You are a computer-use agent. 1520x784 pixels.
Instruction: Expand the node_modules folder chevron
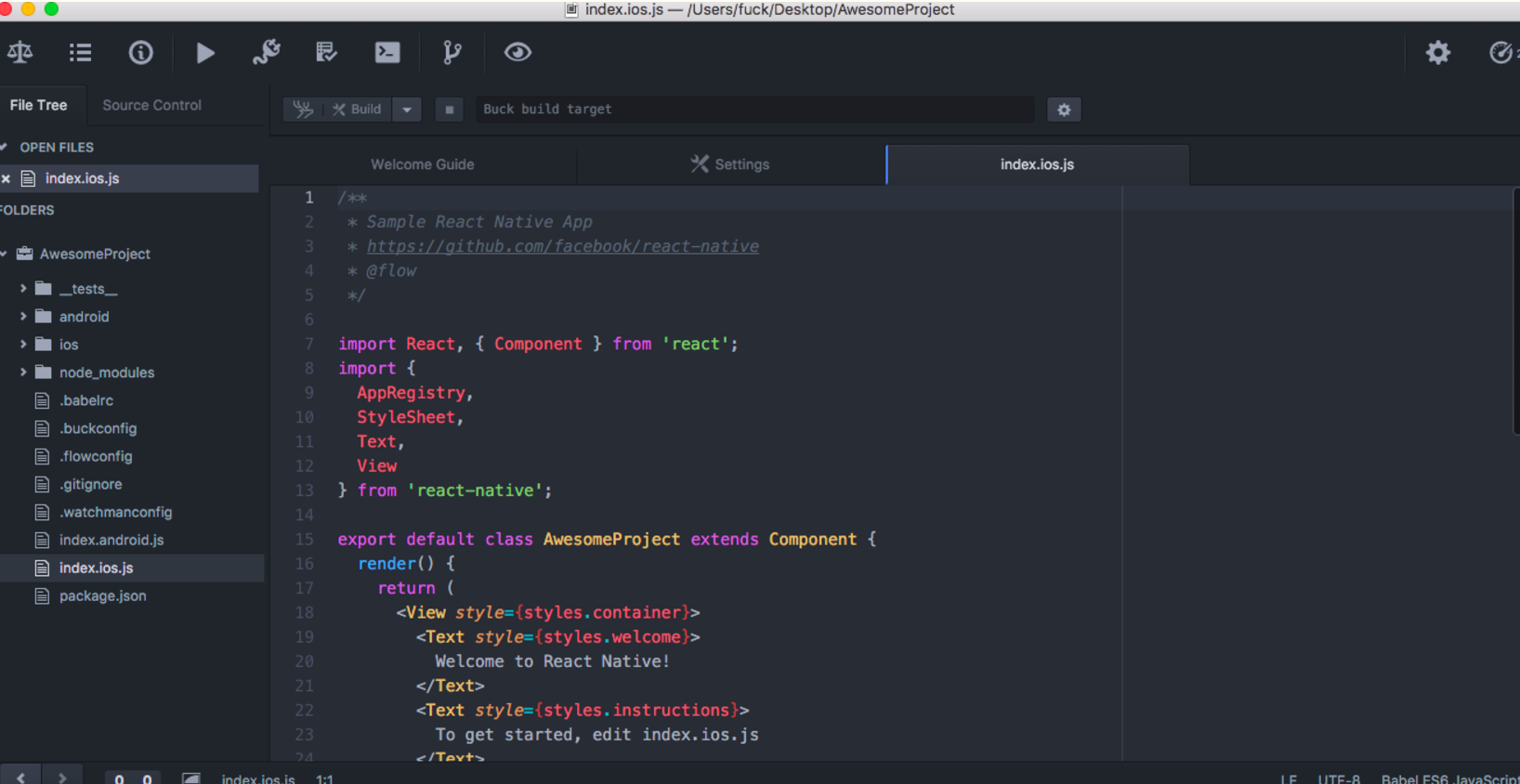click(x=23, y=372)
